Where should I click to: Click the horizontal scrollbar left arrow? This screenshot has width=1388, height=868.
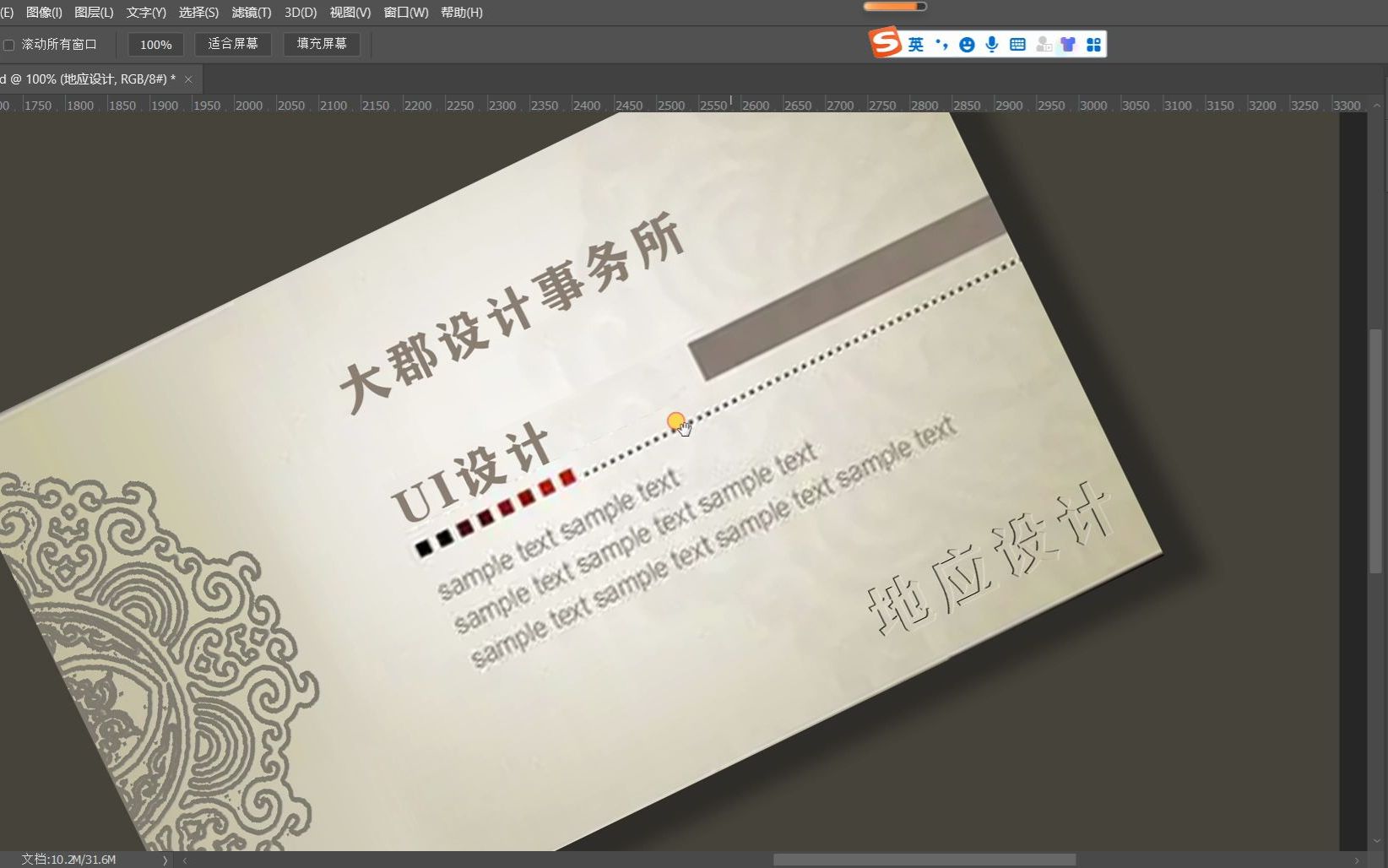coord(185,860)
